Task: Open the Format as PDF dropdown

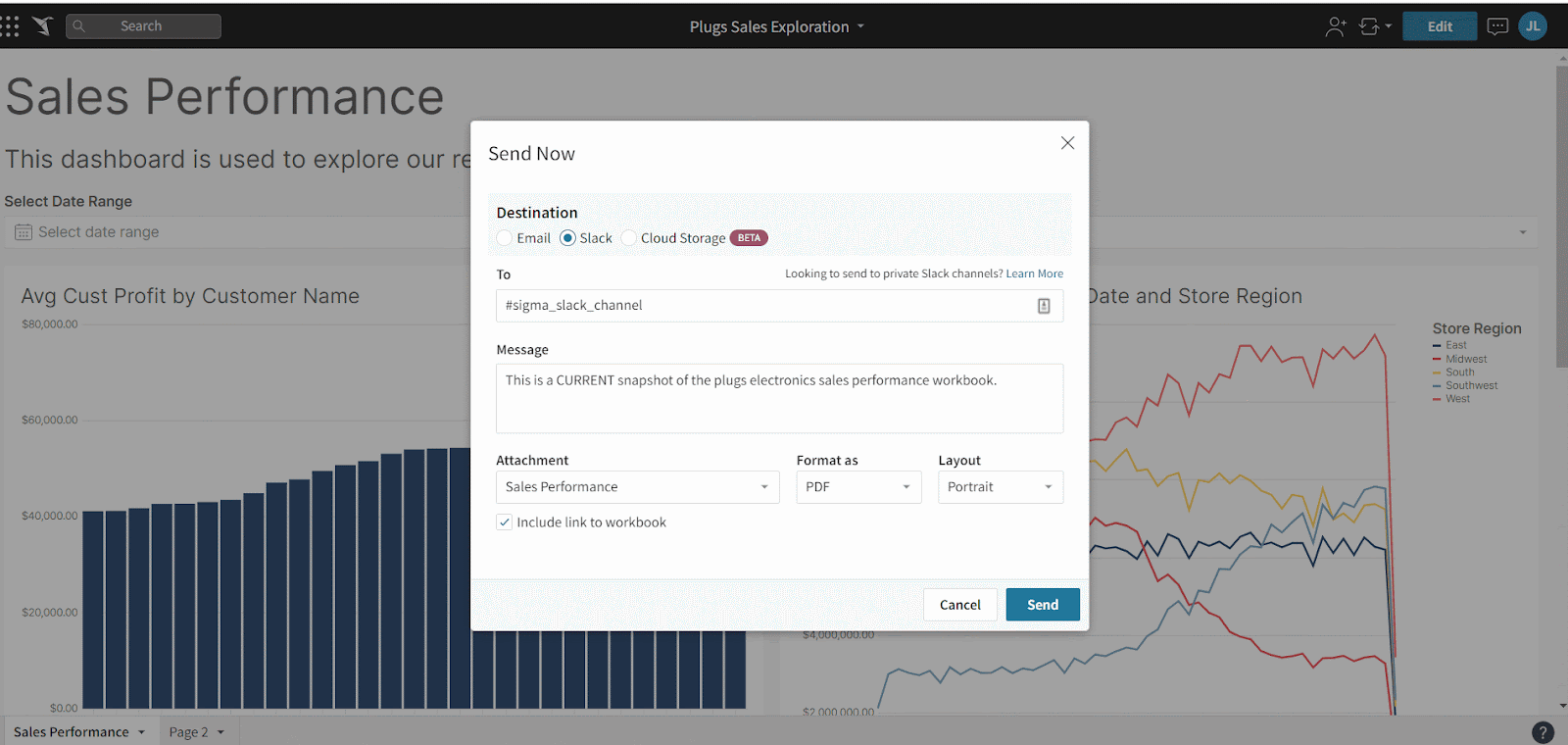Action: 859,487
